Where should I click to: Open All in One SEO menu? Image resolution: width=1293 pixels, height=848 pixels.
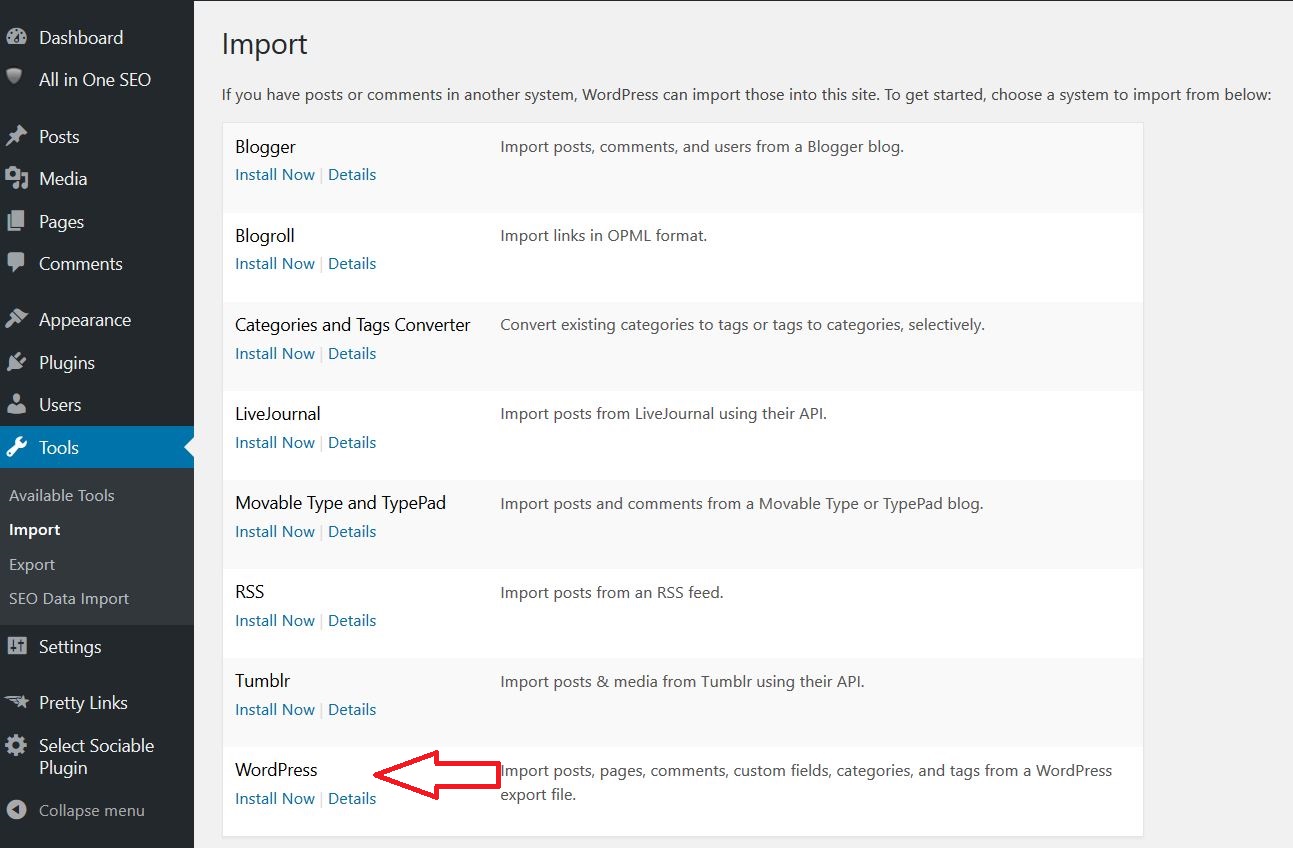click(97, 79)
